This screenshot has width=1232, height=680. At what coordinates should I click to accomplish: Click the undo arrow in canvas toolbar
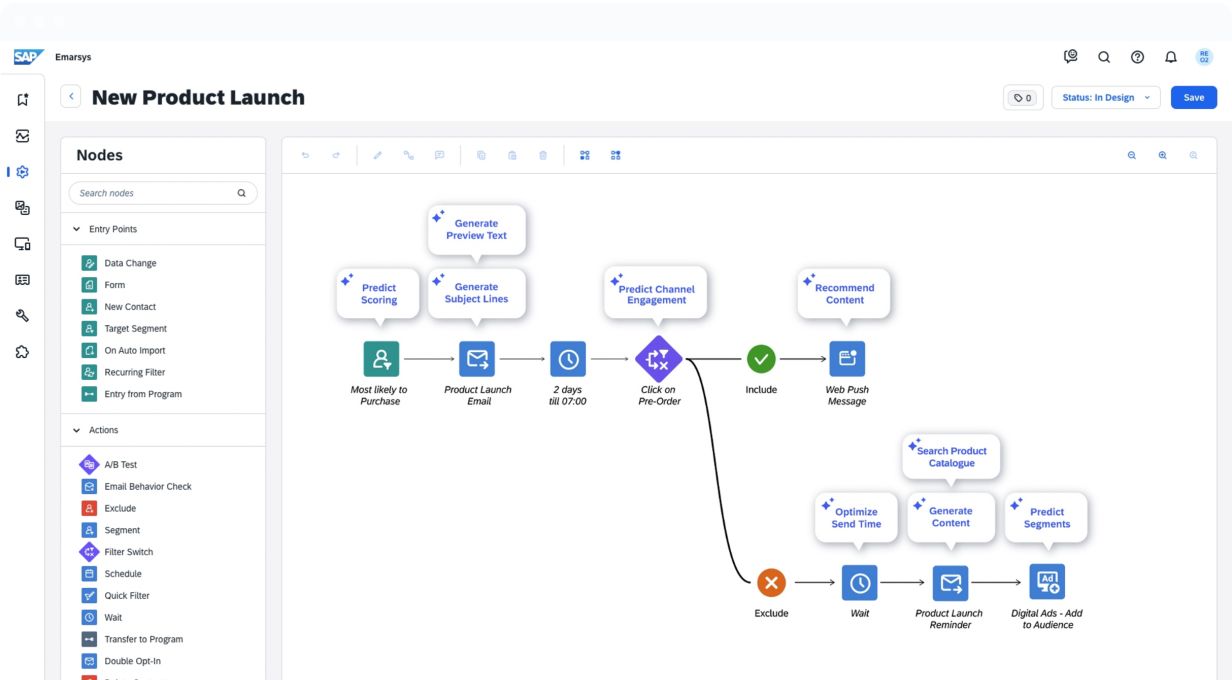point(305,155)
